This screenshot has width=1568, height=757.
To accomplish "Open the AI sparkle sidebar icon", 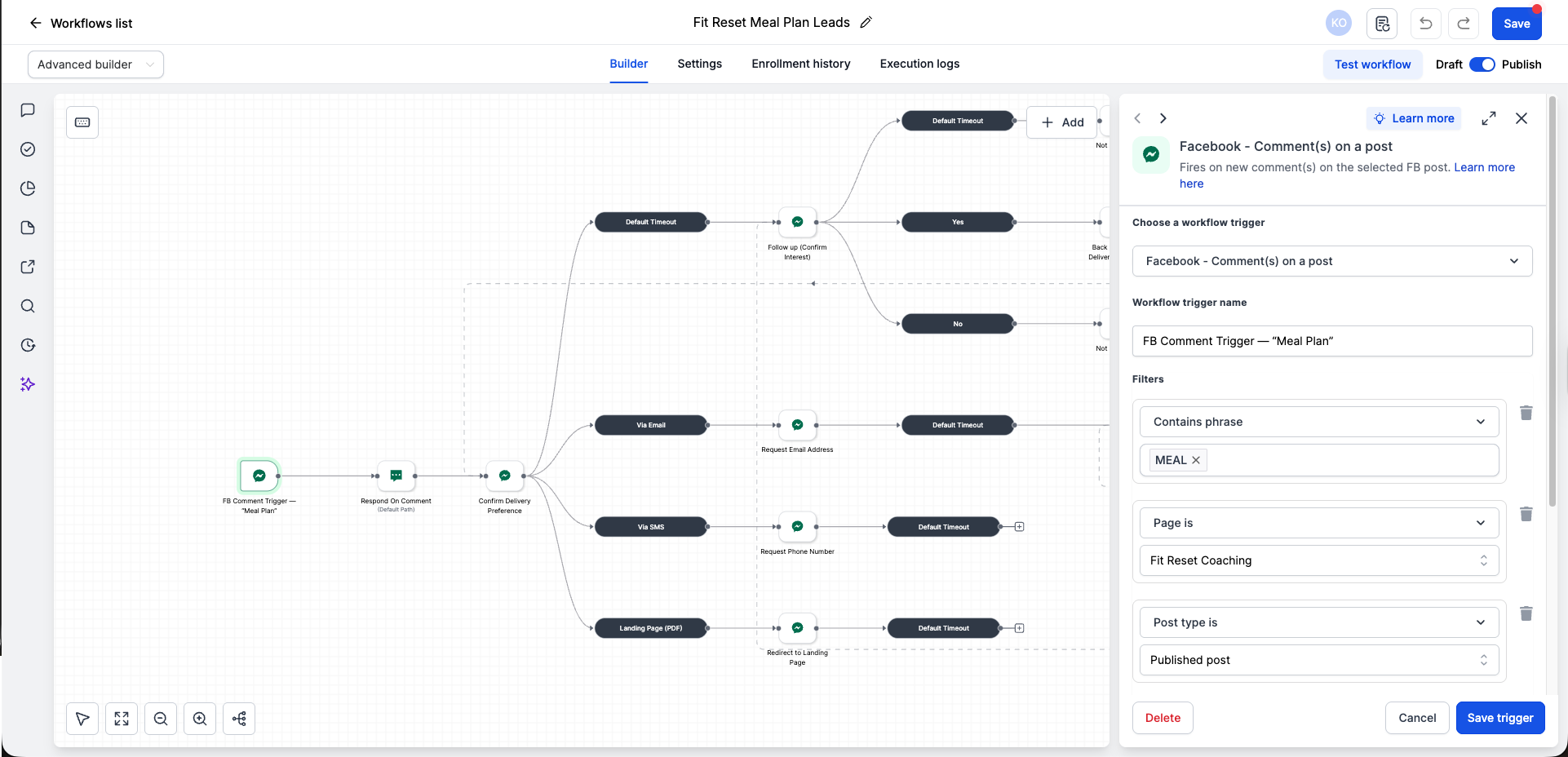I will point(28,384).
